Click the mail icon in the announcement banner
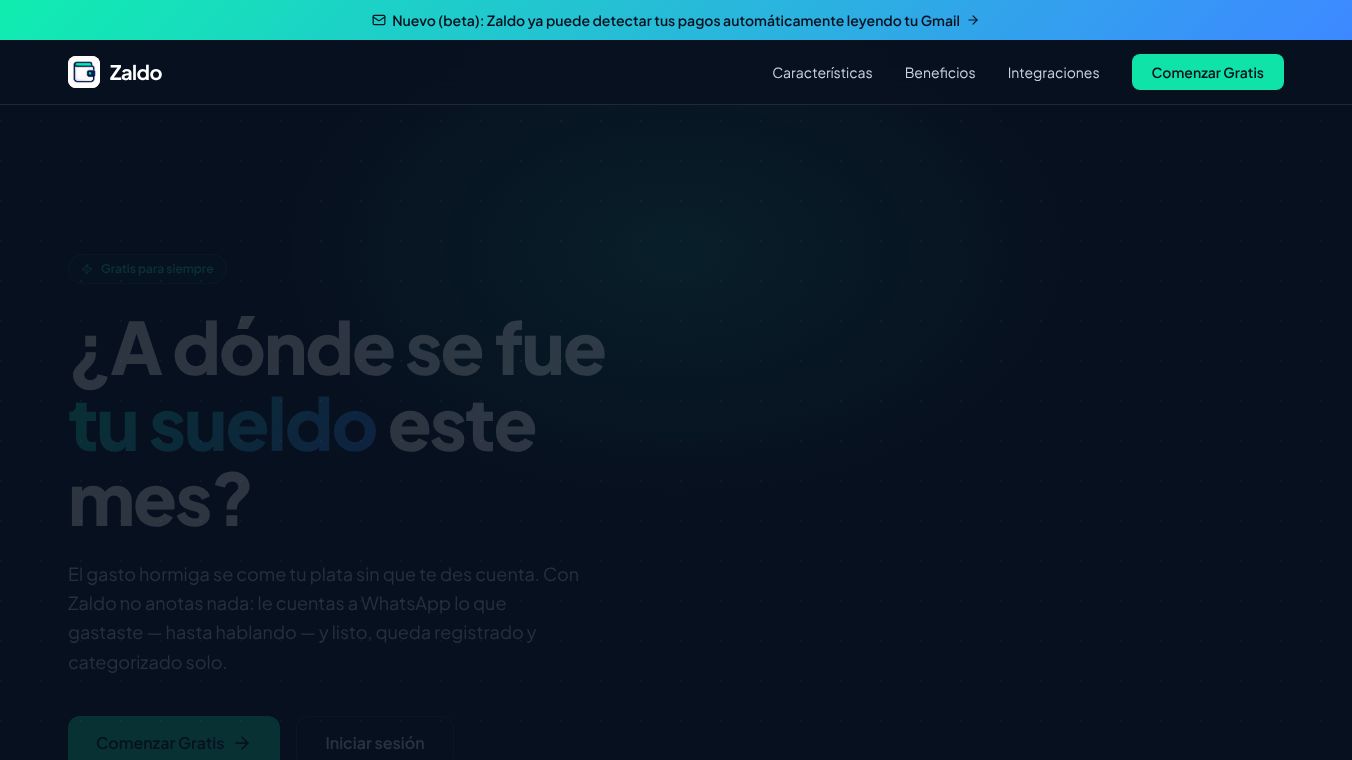Image resolution: width=1352 pixels, height=760 pixels. tap(379, 20)
